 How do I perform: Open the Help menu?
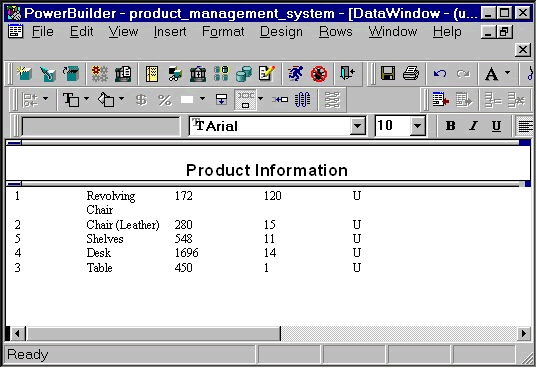coord(447,32)
